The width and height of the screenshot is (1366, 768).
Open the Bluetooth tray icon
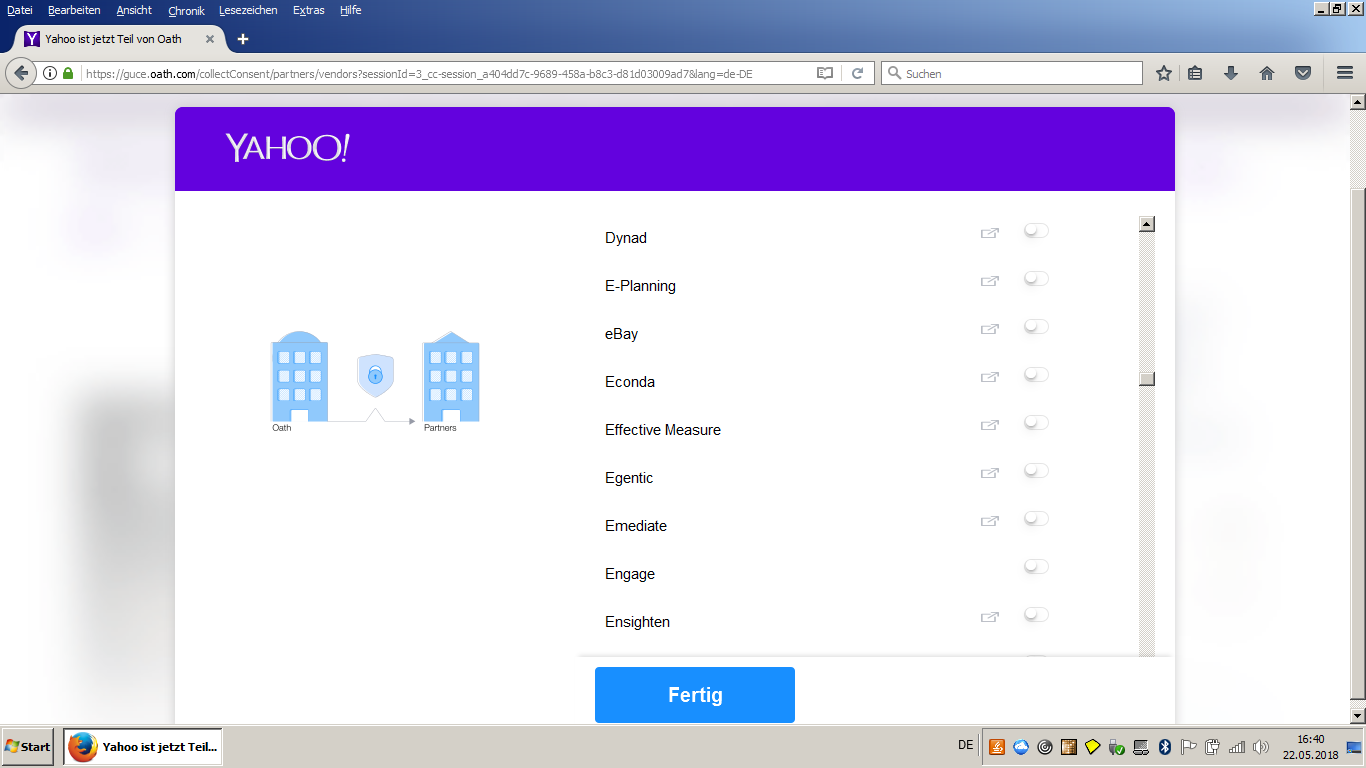tap(1165, 747)
